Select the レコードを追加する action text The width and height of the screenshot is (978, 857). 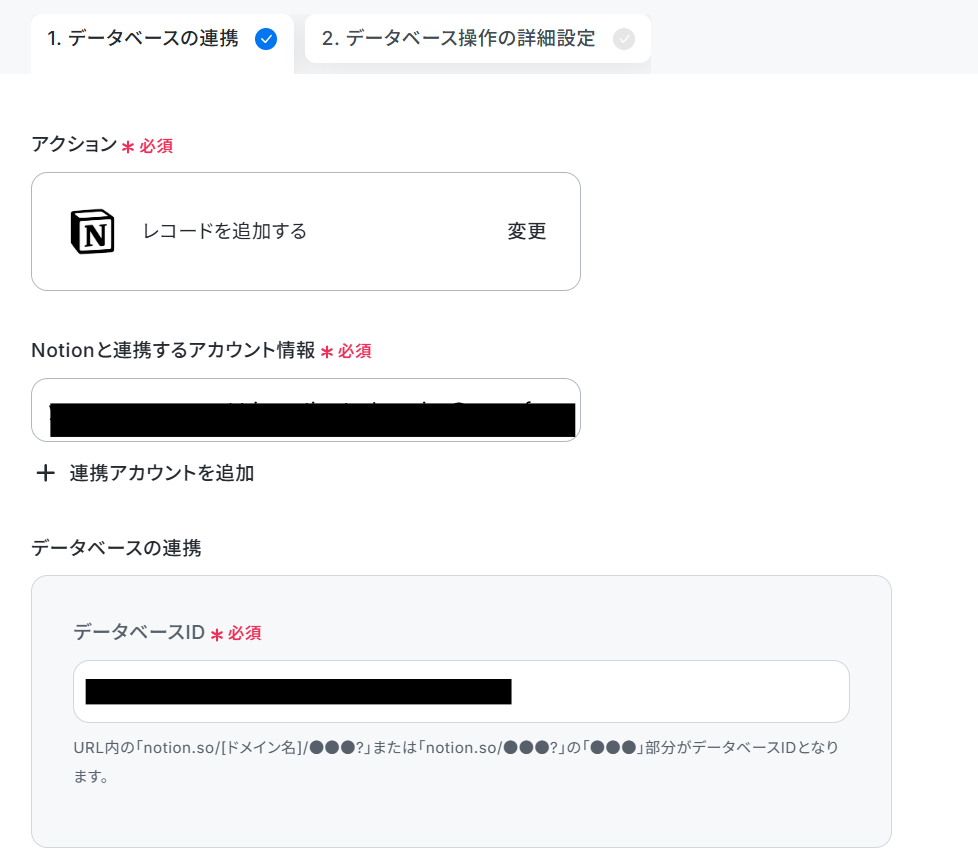225,231
